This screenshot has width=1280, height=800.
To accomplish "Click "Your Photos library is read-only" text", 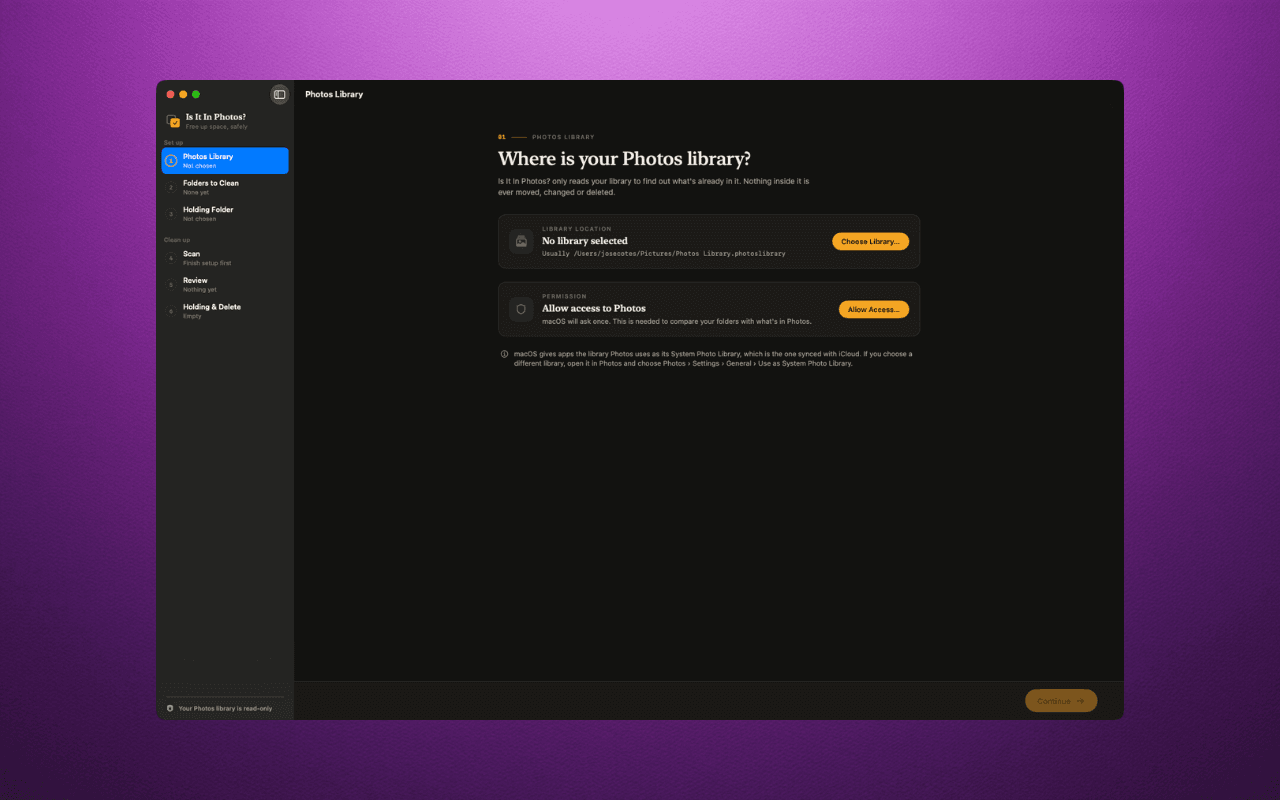I will 225,708.
